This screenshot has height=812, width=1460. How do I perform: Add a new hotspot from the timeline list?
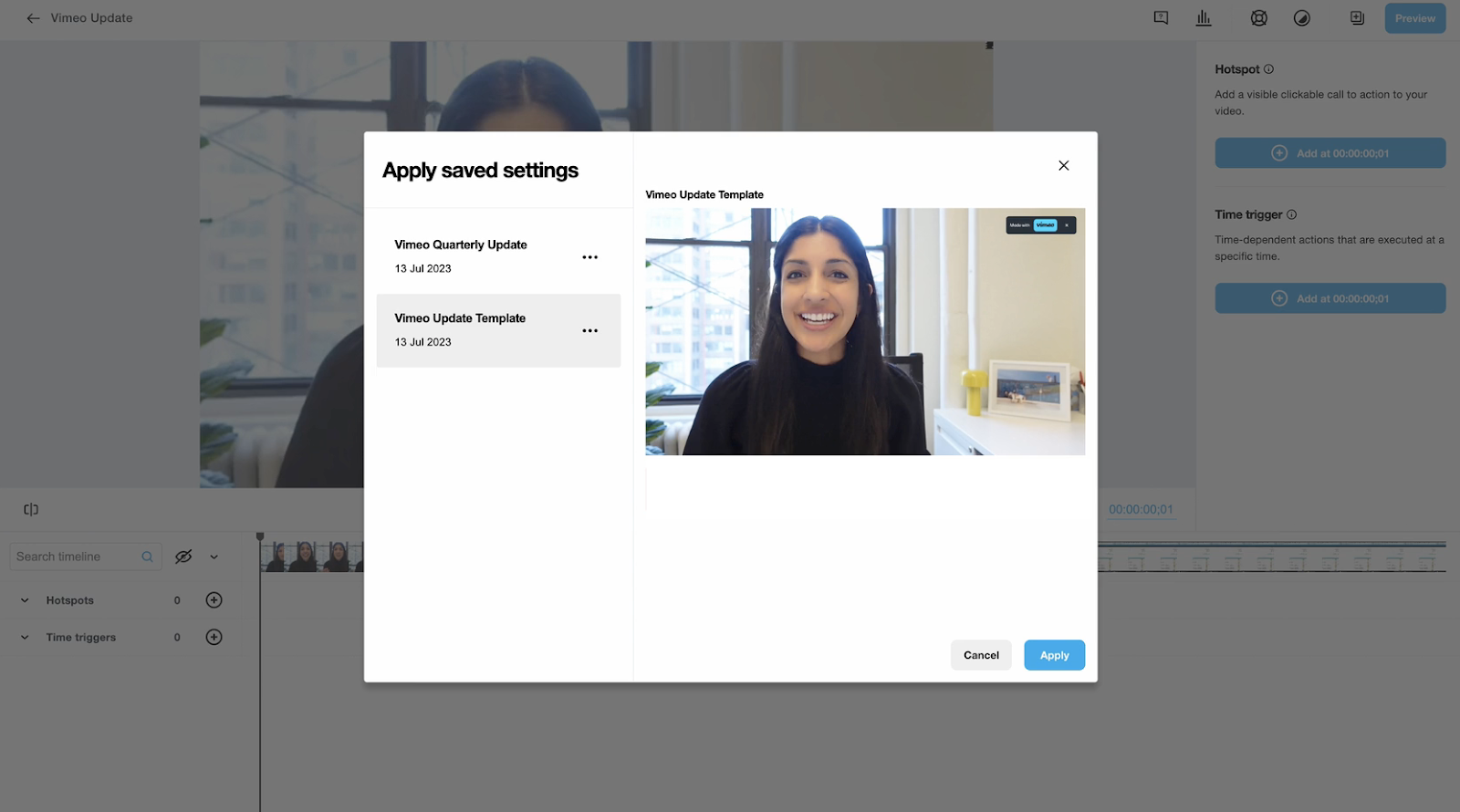click(214, 600)
